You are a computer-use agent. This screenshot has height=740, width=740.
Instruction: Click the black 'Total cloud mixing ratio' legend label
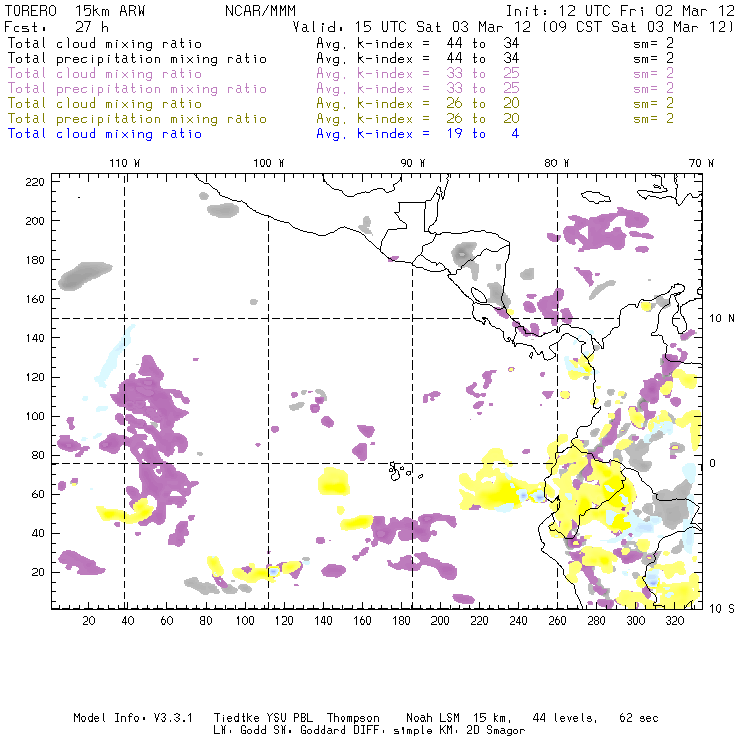click(105, 44)
